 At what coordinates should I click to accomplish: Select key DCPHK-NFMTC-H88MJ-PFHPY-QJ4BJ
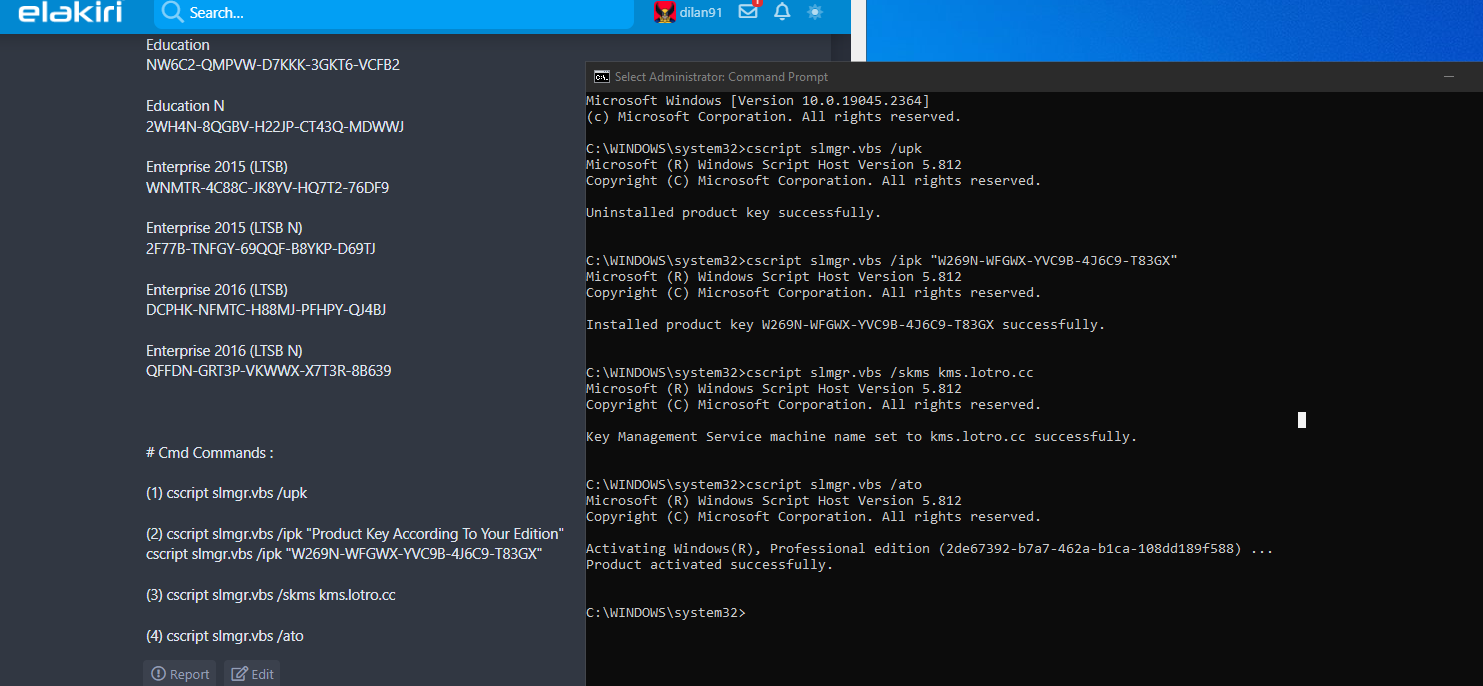266,310
